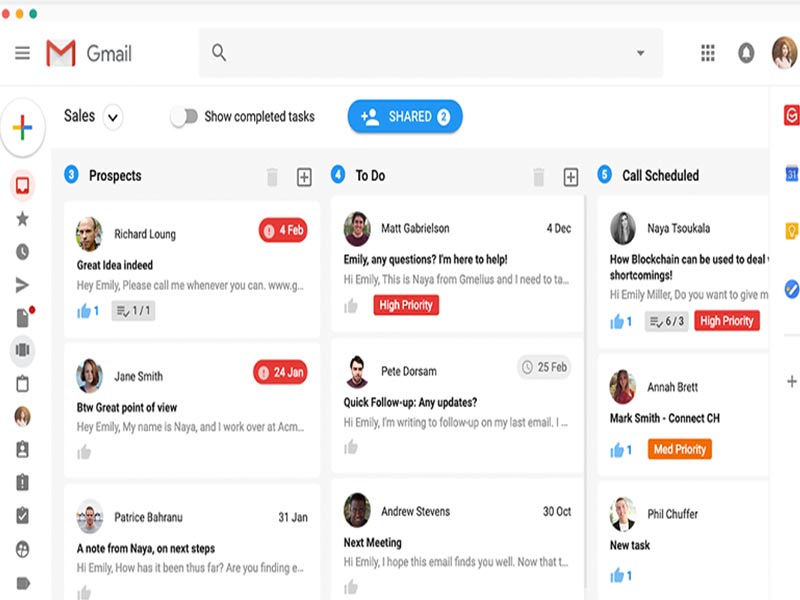Toggle the like on Phil Chuffer's card
800x600 pixels.
[x=617, y=576]
